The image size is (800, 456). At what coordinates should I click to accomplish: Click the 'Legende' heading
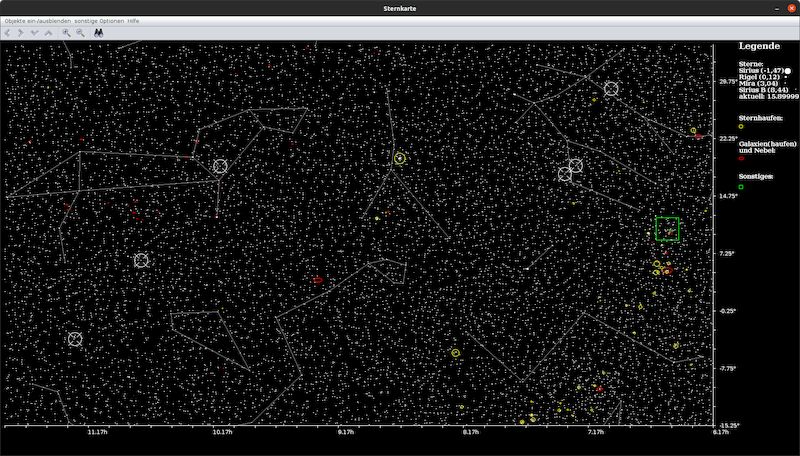(x=759, y=46)
